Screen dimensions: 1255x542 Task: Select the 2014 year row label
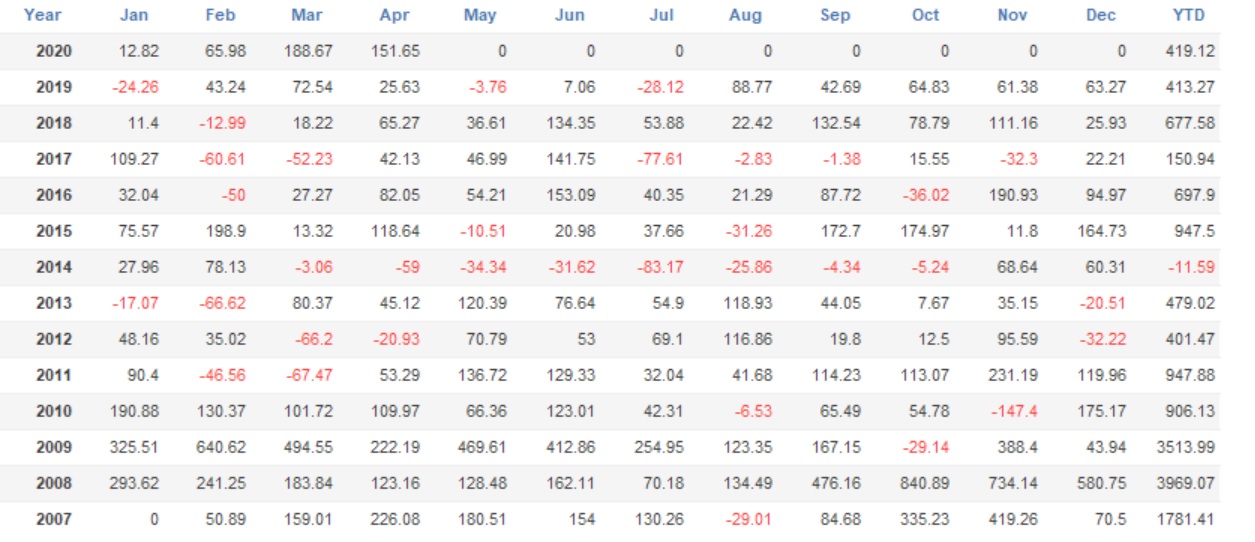click(54, 267)
